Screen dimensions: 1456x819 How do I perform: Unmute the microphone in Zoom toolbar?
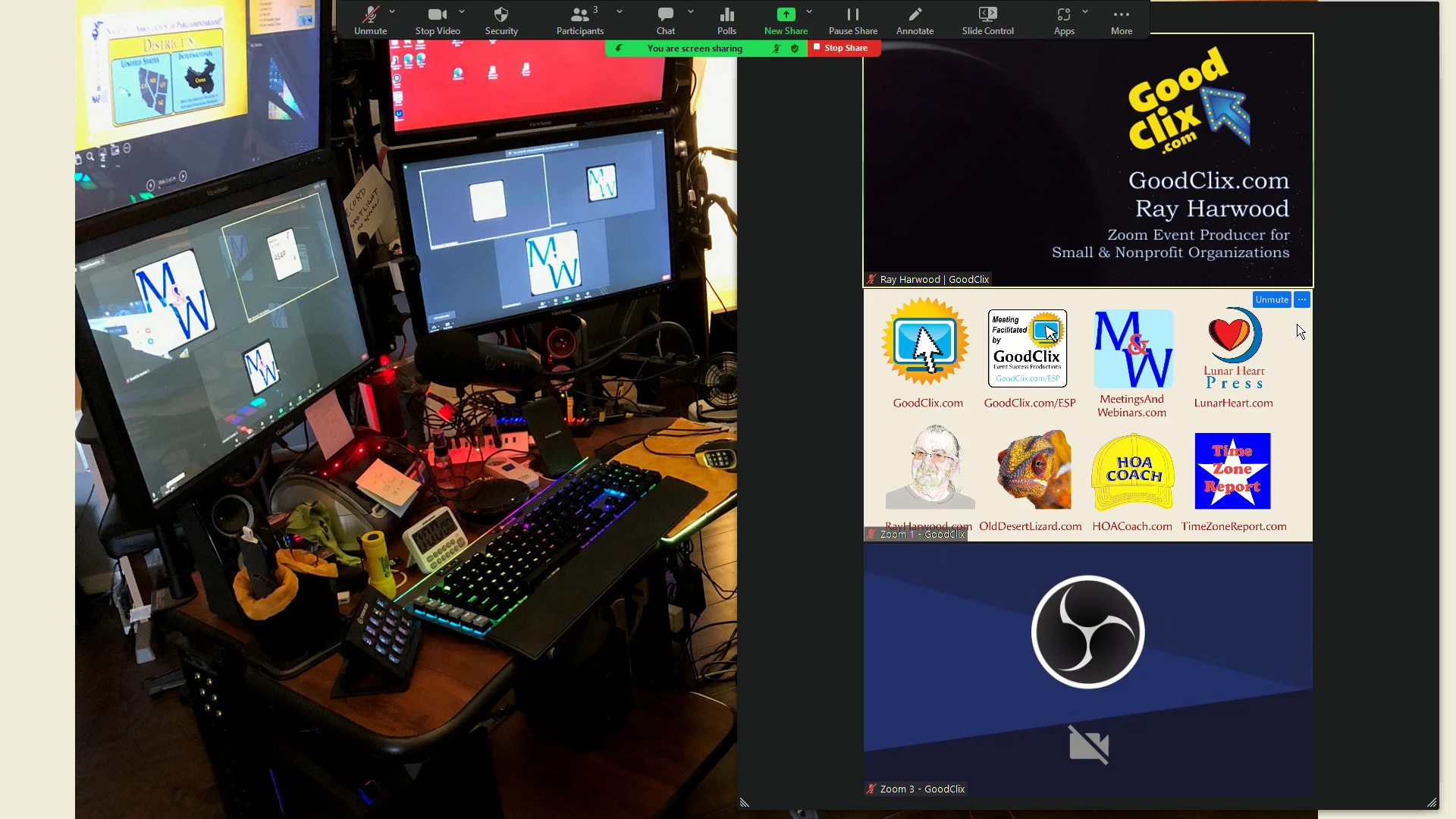pos(370,20)
